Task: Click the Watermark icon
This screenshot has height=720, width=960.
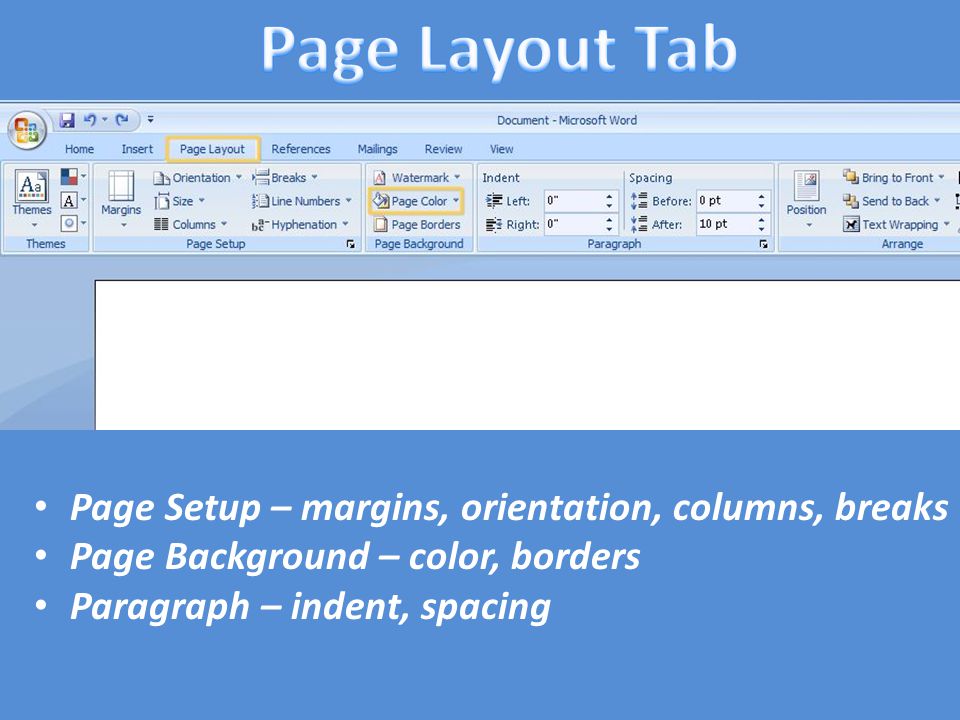Action: tap(380, 178)
